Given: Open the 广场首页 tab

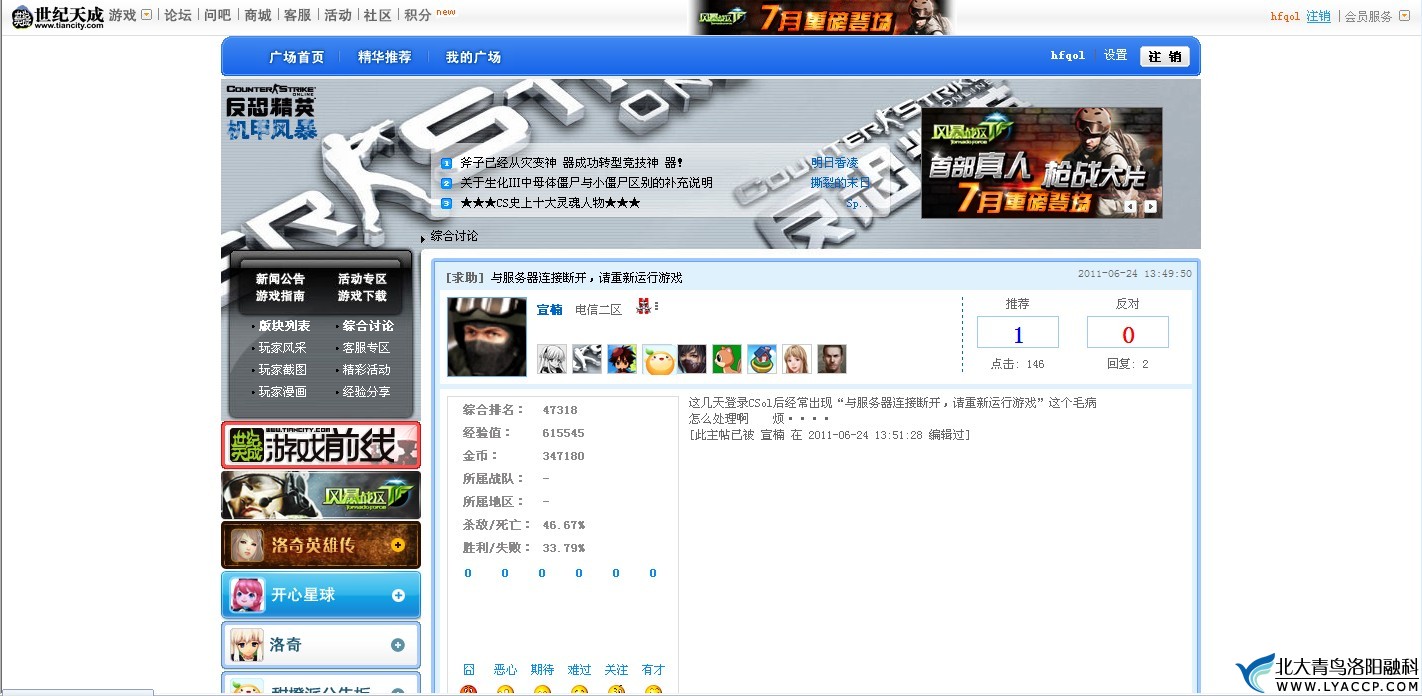Looking at the screenshot, I should pos(297,57).
